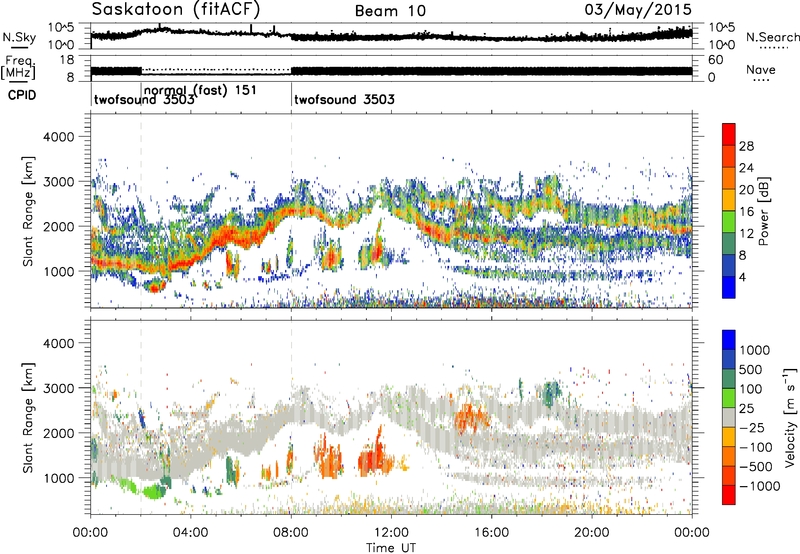Click the gray segment of the Velocity colorbar
This screenshot has height=554, width=800.
(729, 417)
